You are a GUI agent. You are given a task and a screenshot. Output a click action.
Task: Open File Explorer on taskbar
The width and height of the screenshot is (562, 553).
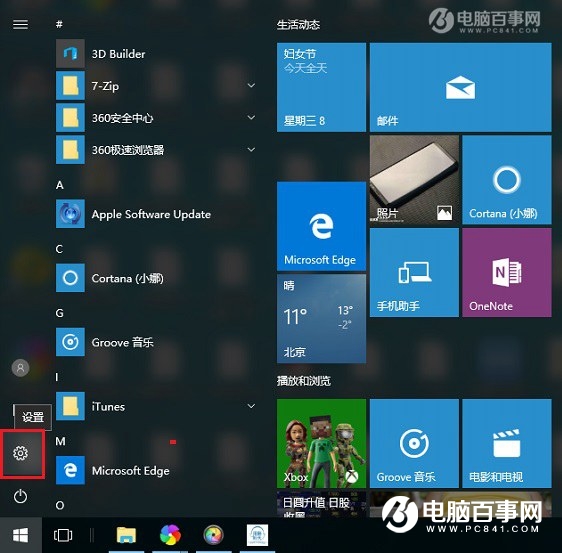coord(126,535)
